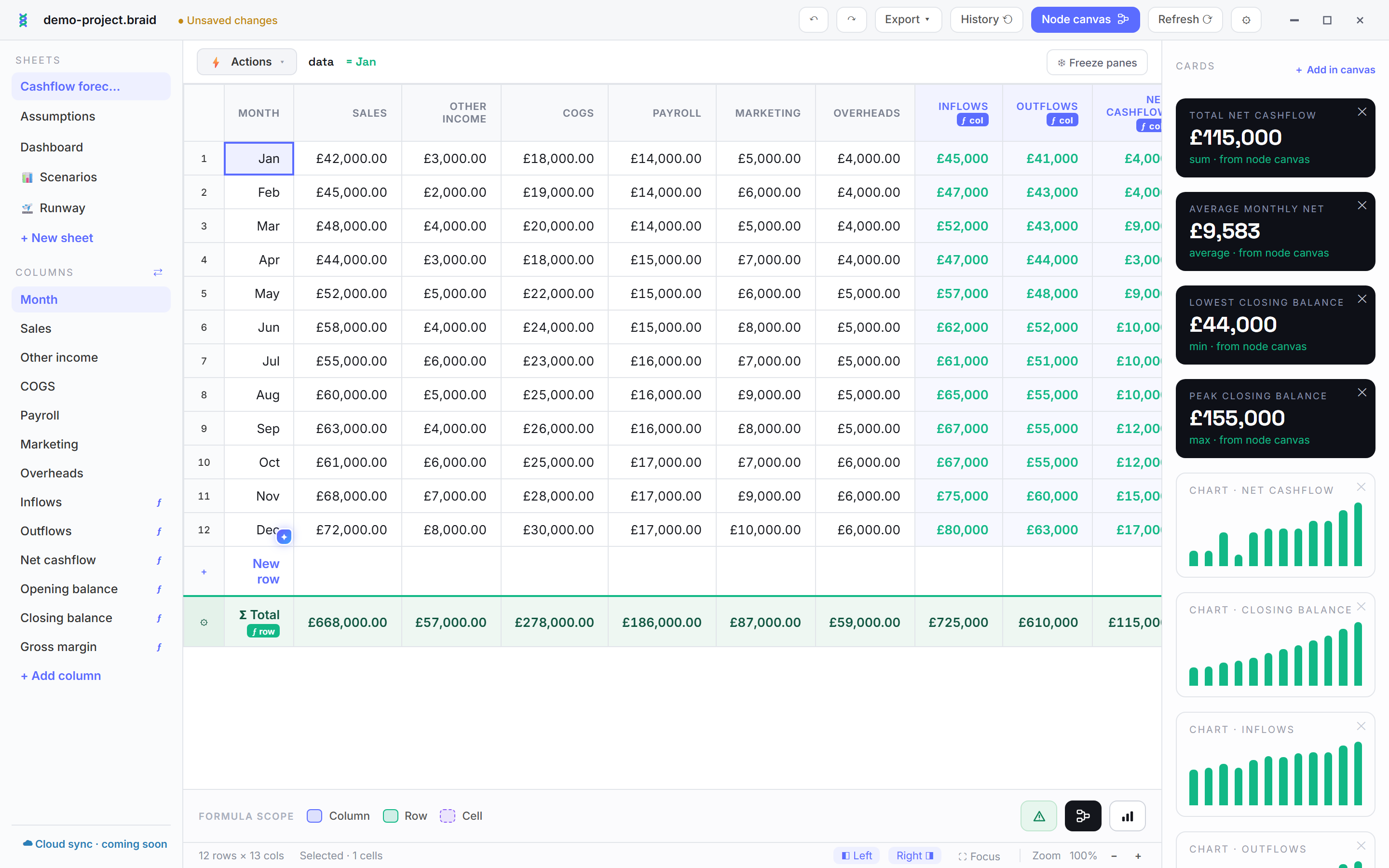Switch to the Scenarios sheet
Screen dimensions: 1389x868
coord(91,177)
